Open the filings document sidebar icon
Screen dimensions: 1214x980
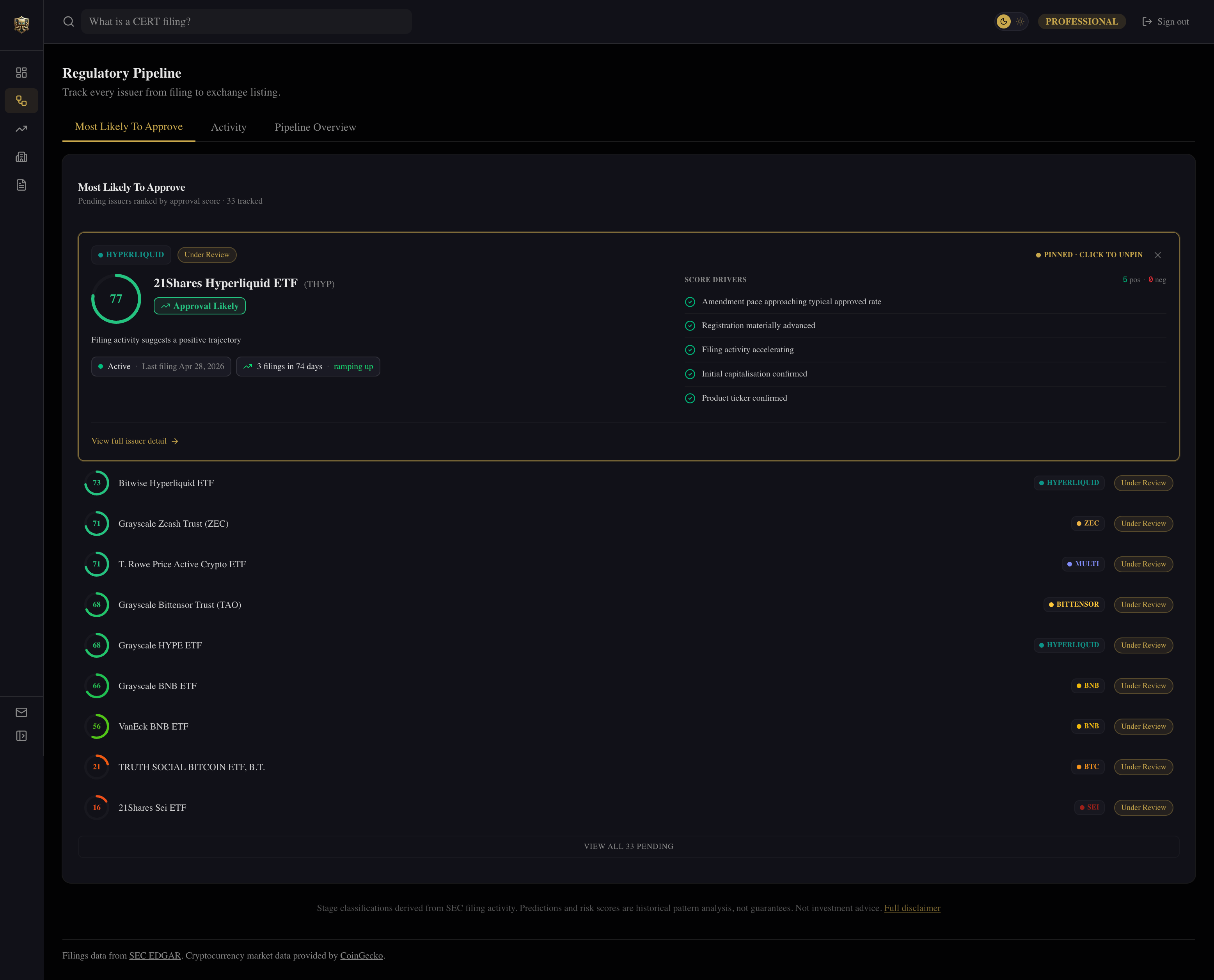click(x=21, y=185)
